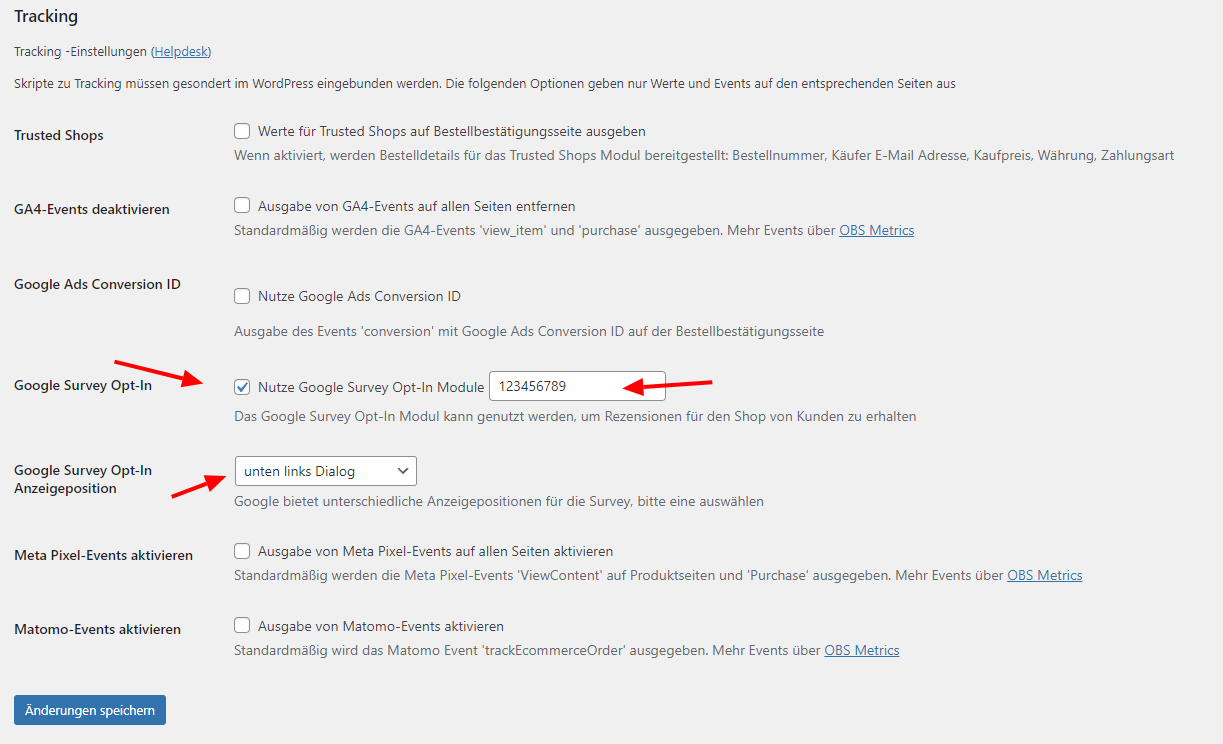The image size is (1223, 744).
Task: Open OBS Metrics link in Meta Pixel row
Action: 1044,575
